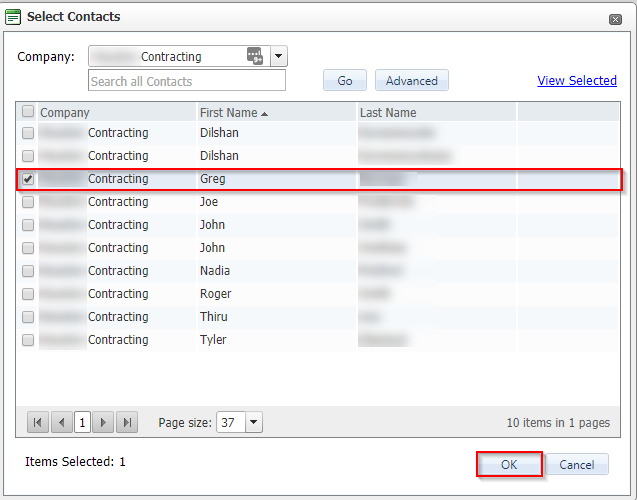Click the Page size value field
Screen dimensions: 637x500
click(x=231, y=422)
